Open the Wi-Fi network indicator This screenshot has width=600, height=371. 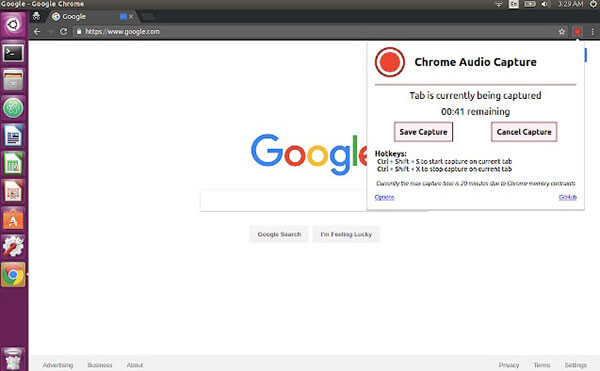tap(498, 4)
